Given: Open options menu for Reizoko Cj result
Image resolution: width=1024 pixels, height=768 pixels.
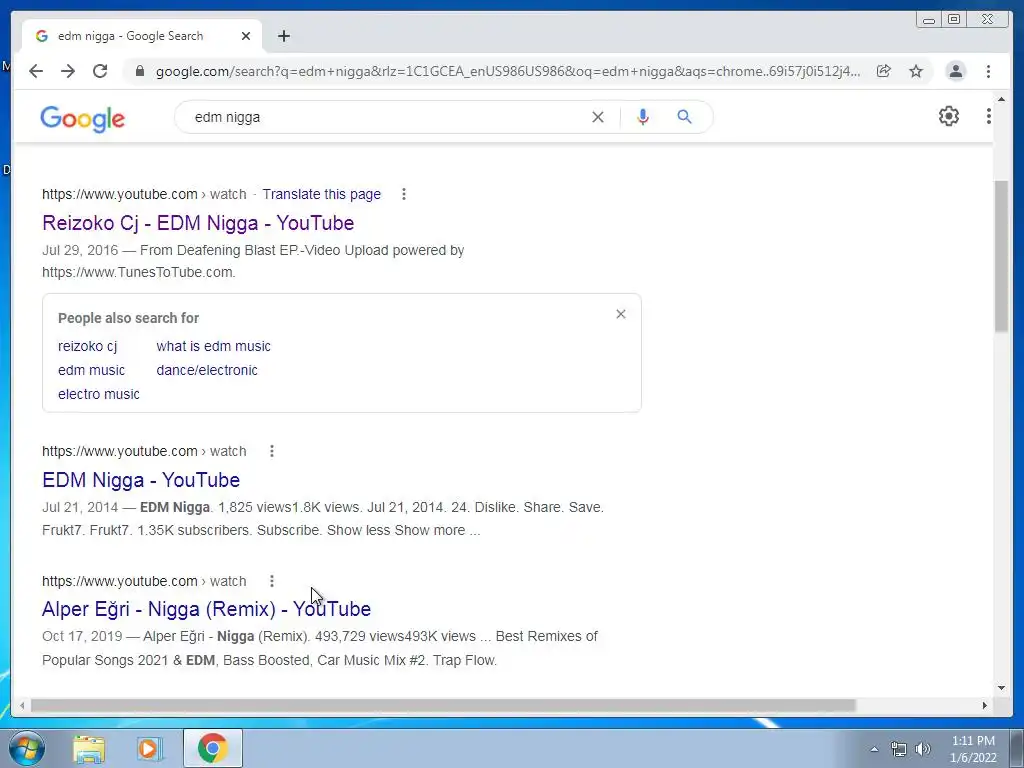Looking at the screenshot, I should pos(404,194).
